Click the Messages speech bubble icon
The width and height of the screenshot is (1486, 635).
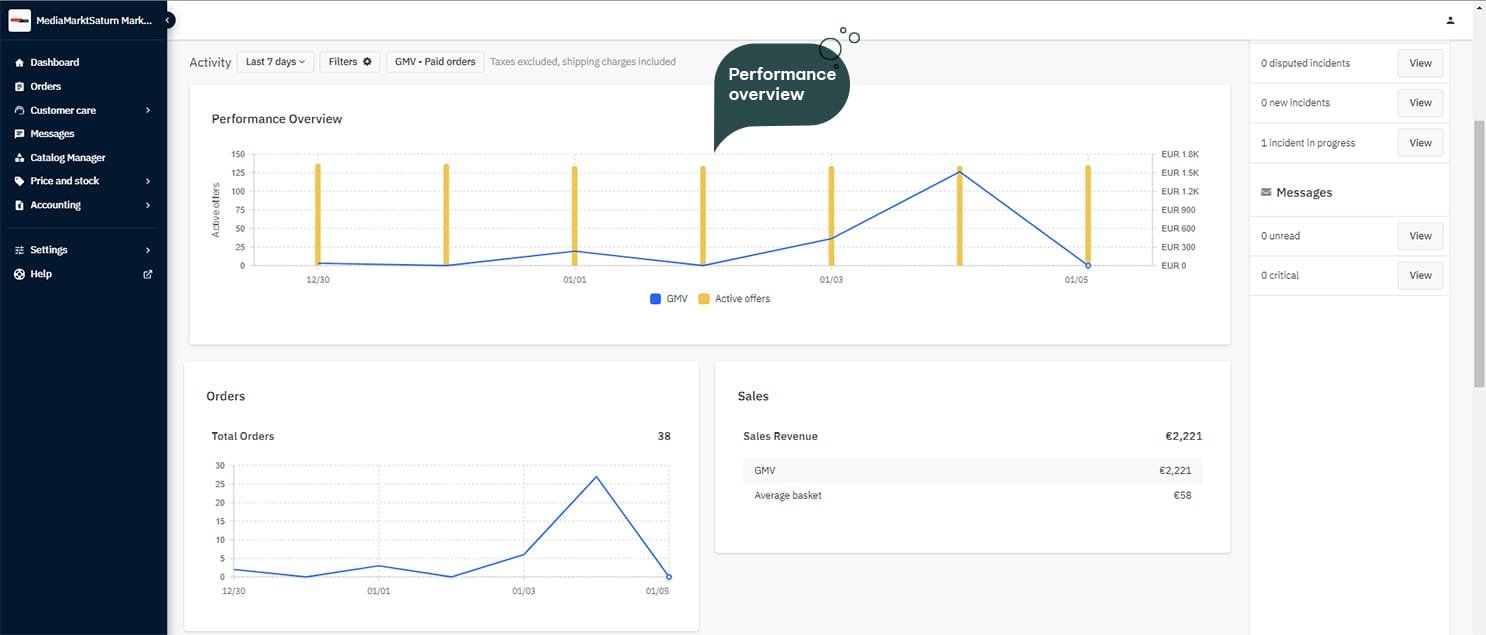pos(19,134)
